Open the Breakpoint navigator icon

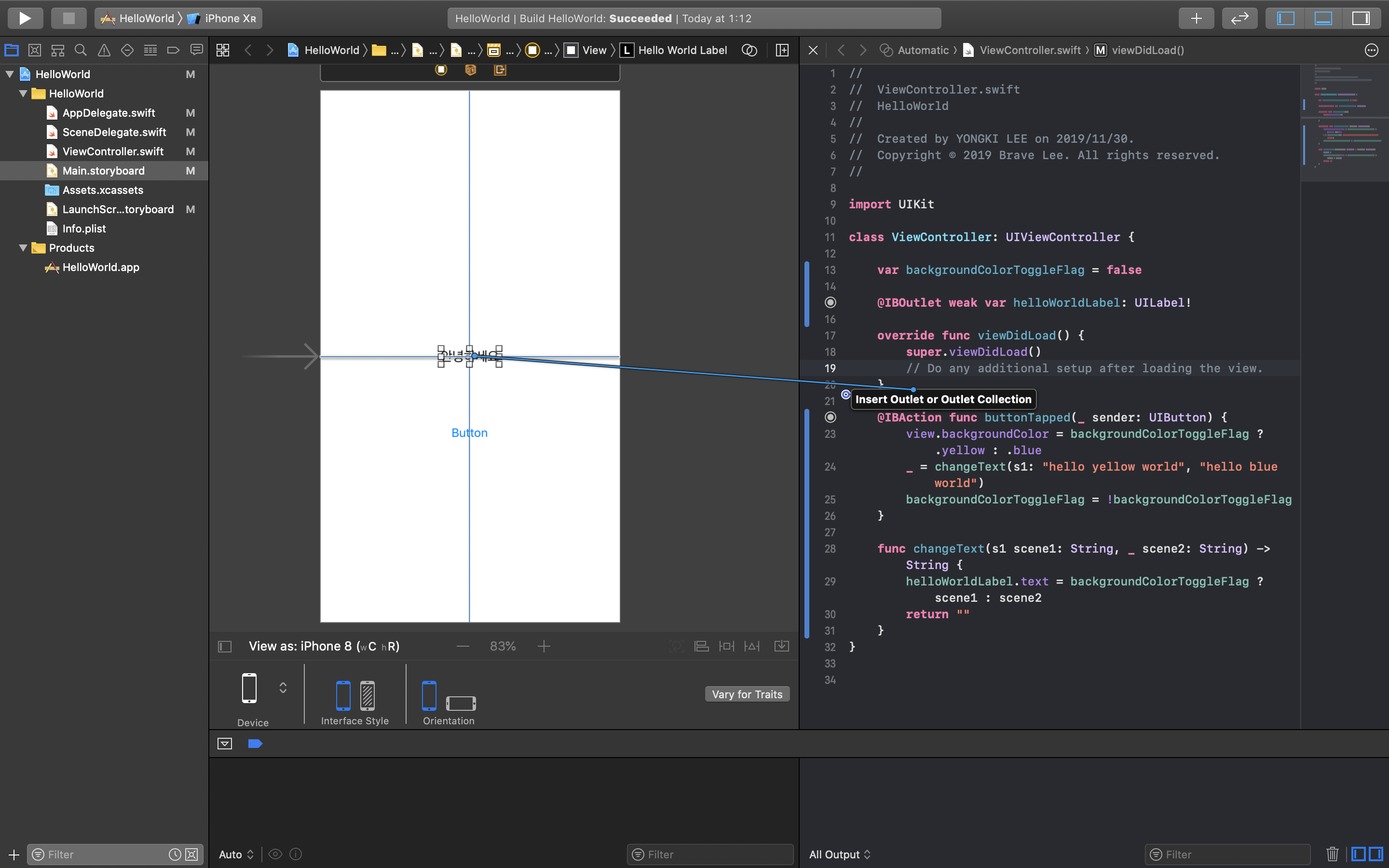click(x=173, y=51)
